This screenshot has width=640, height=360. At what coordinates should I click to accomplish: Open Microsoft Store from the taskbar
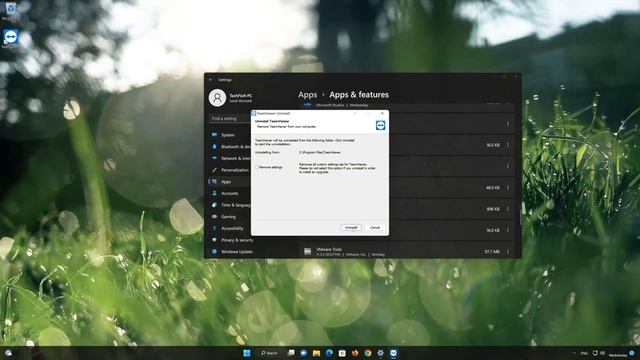click(342, 353)
